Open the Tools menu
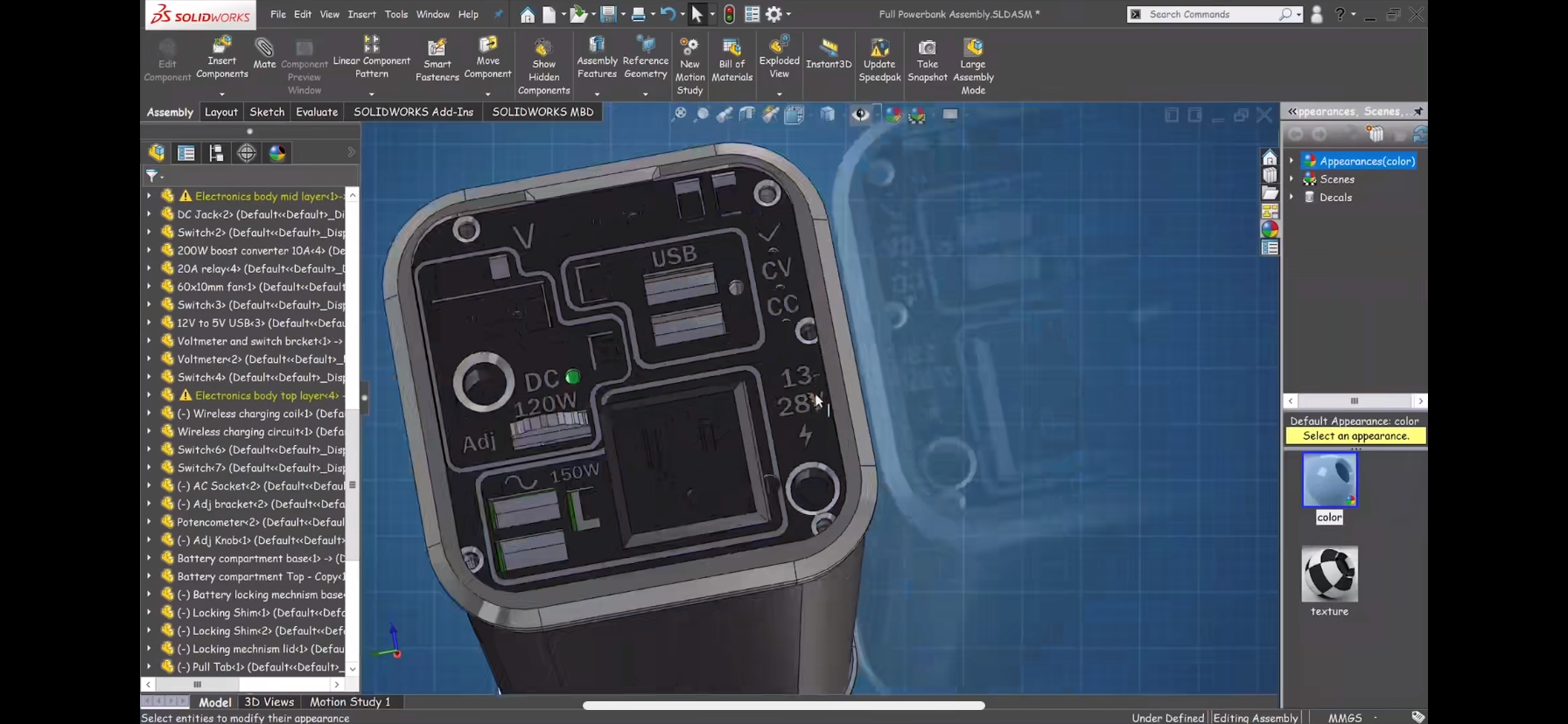 point(395,14)
